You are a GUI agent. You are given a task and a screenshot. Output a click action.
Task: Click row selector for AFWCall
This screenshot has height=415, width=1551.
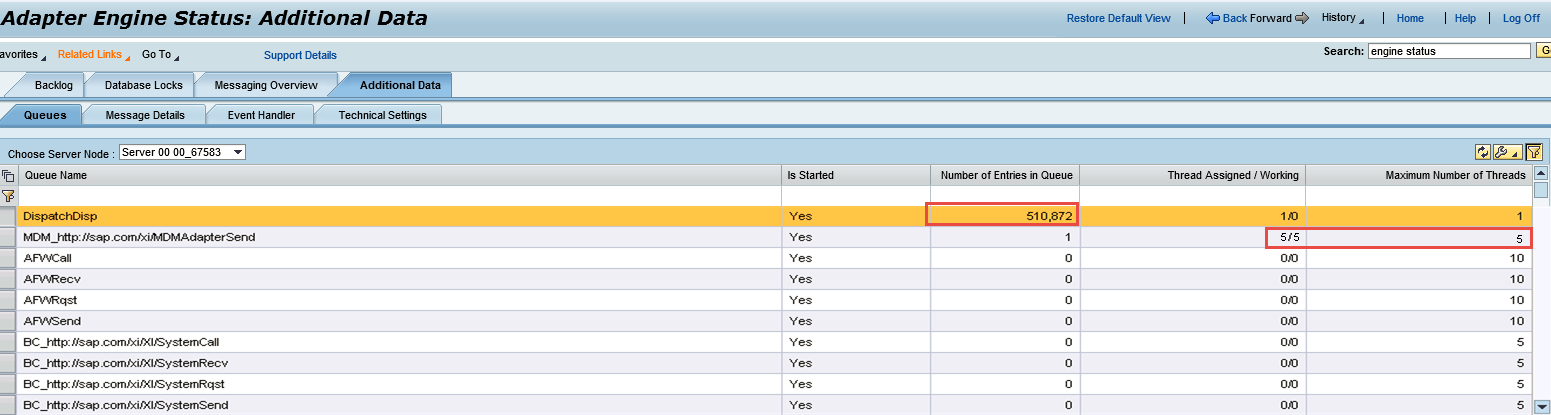[8, 258]
